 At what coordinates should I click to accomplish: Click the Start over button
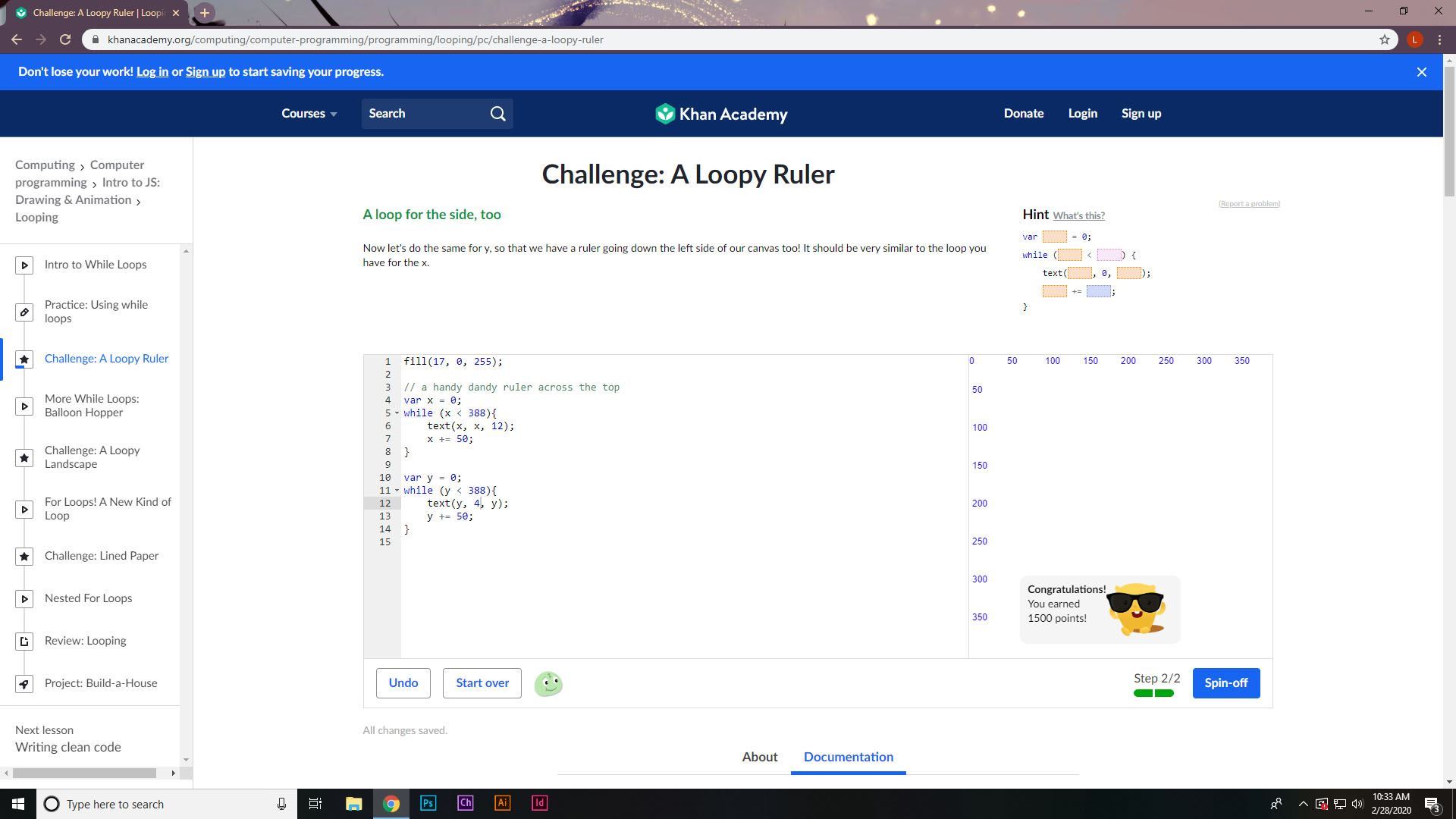(482, 683)
